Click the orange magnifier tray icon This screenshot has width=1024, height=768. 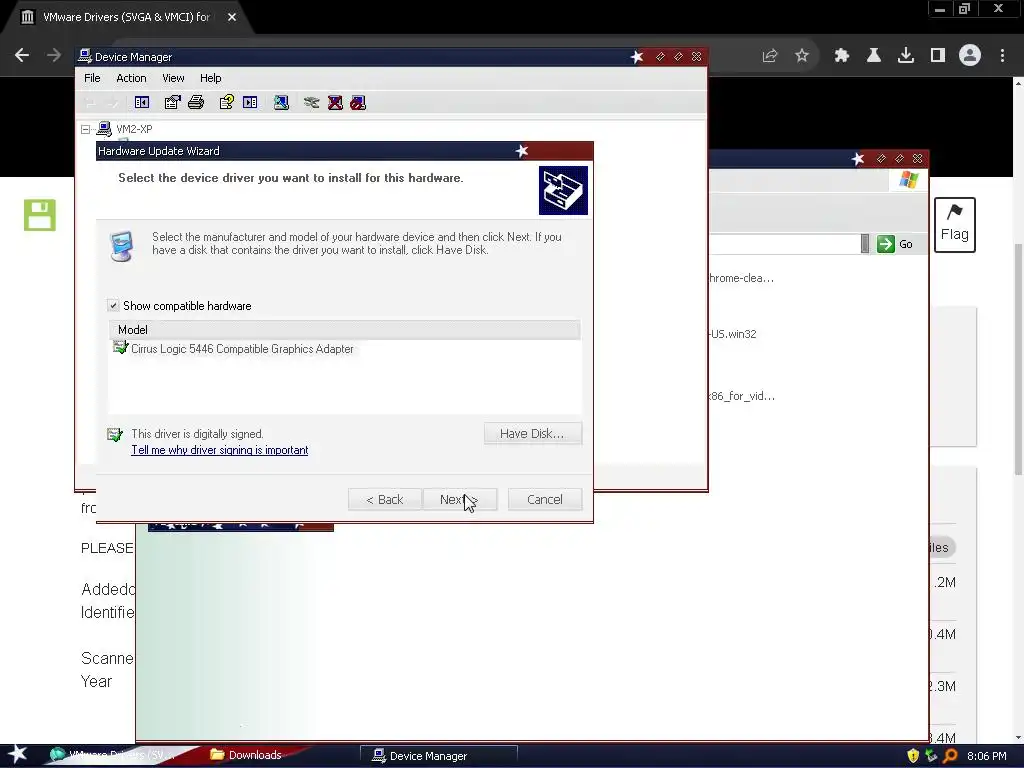pyautogui.click(x=950, y=756)
